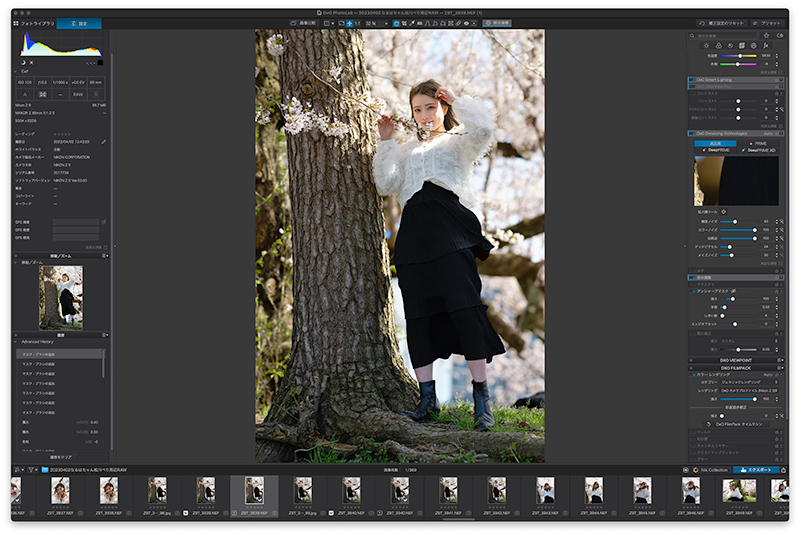800x535 pixels.
Task: Select the horizon tool in top toolbar
Action: click(419, 23)
